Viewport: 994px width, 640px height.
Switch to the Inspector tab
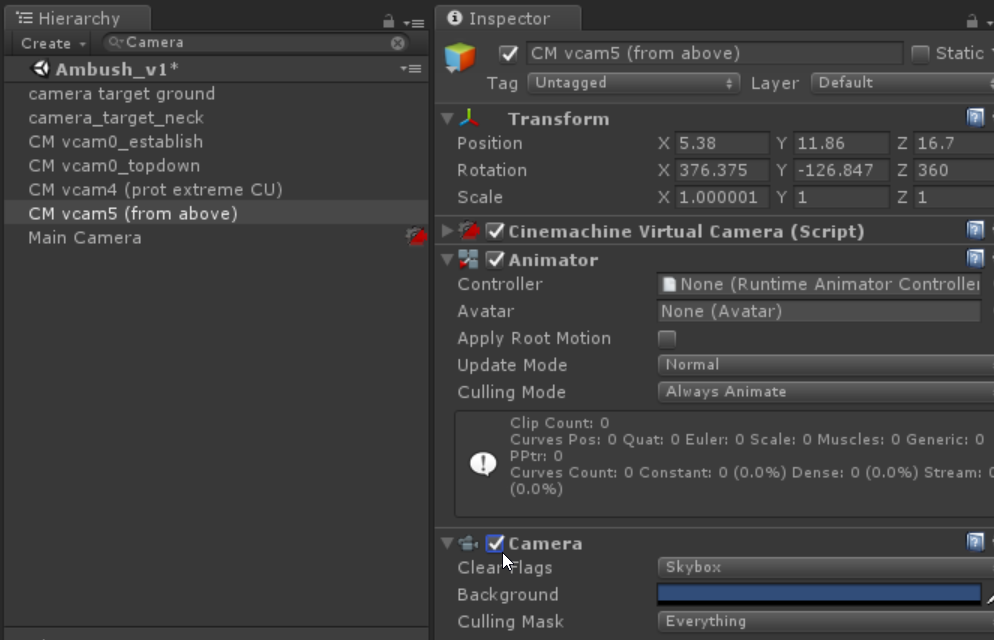[x=510, y=18]
